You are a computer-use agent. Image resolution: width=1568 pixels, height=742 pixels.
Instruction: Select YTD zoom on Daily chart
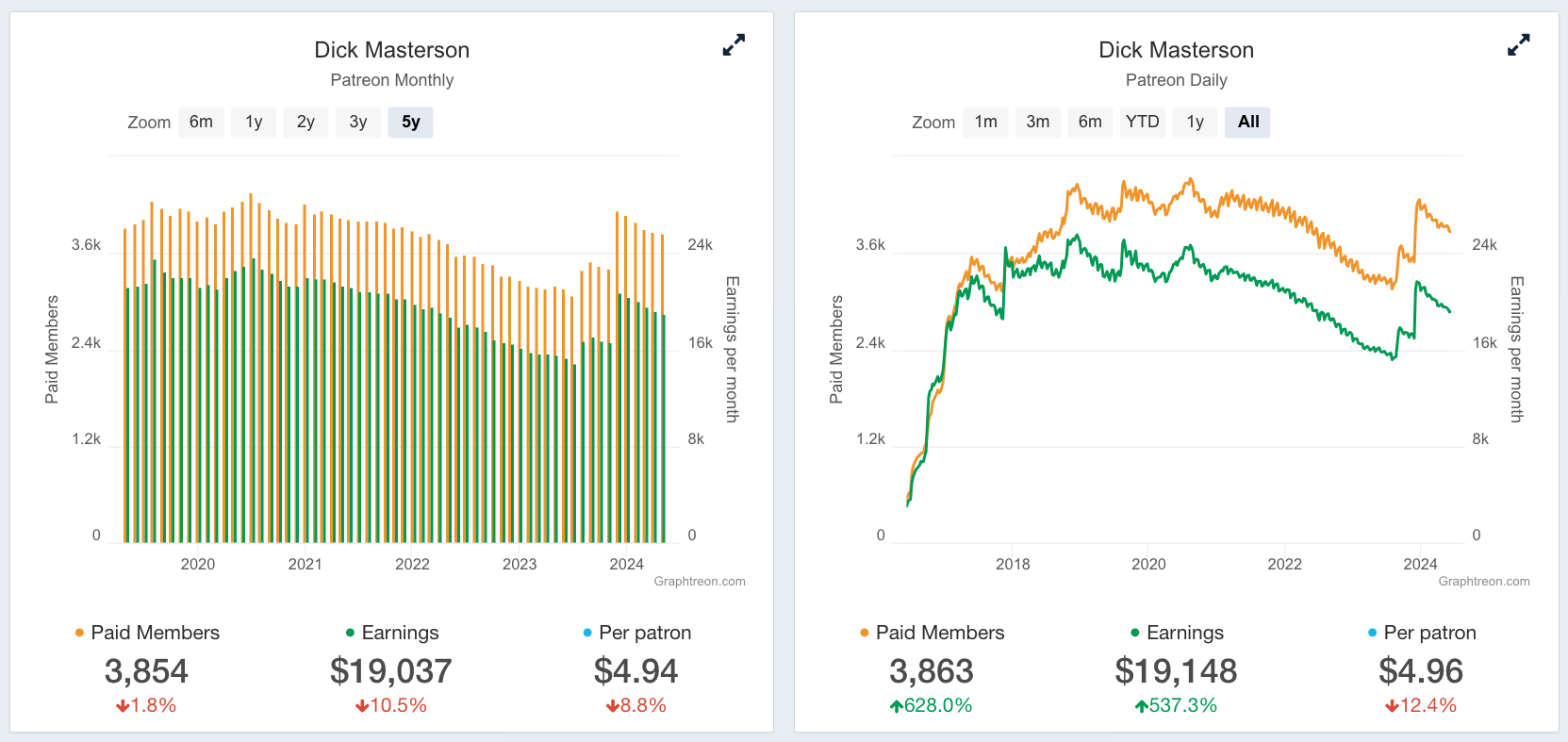(x=1143, y=122)
